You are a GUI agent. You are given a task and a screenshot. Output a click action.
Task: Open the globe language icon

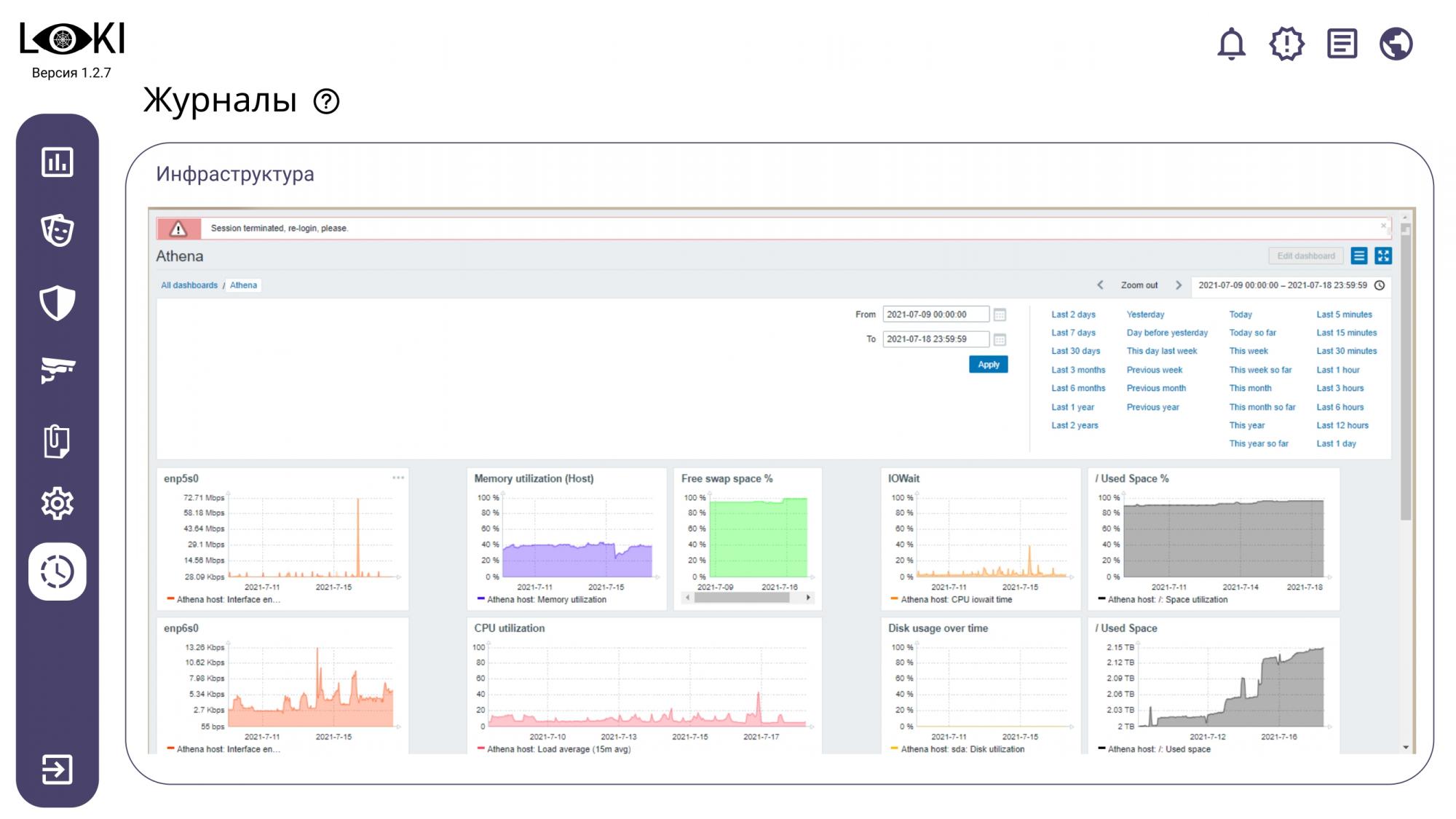click(x=1396, y=44)
